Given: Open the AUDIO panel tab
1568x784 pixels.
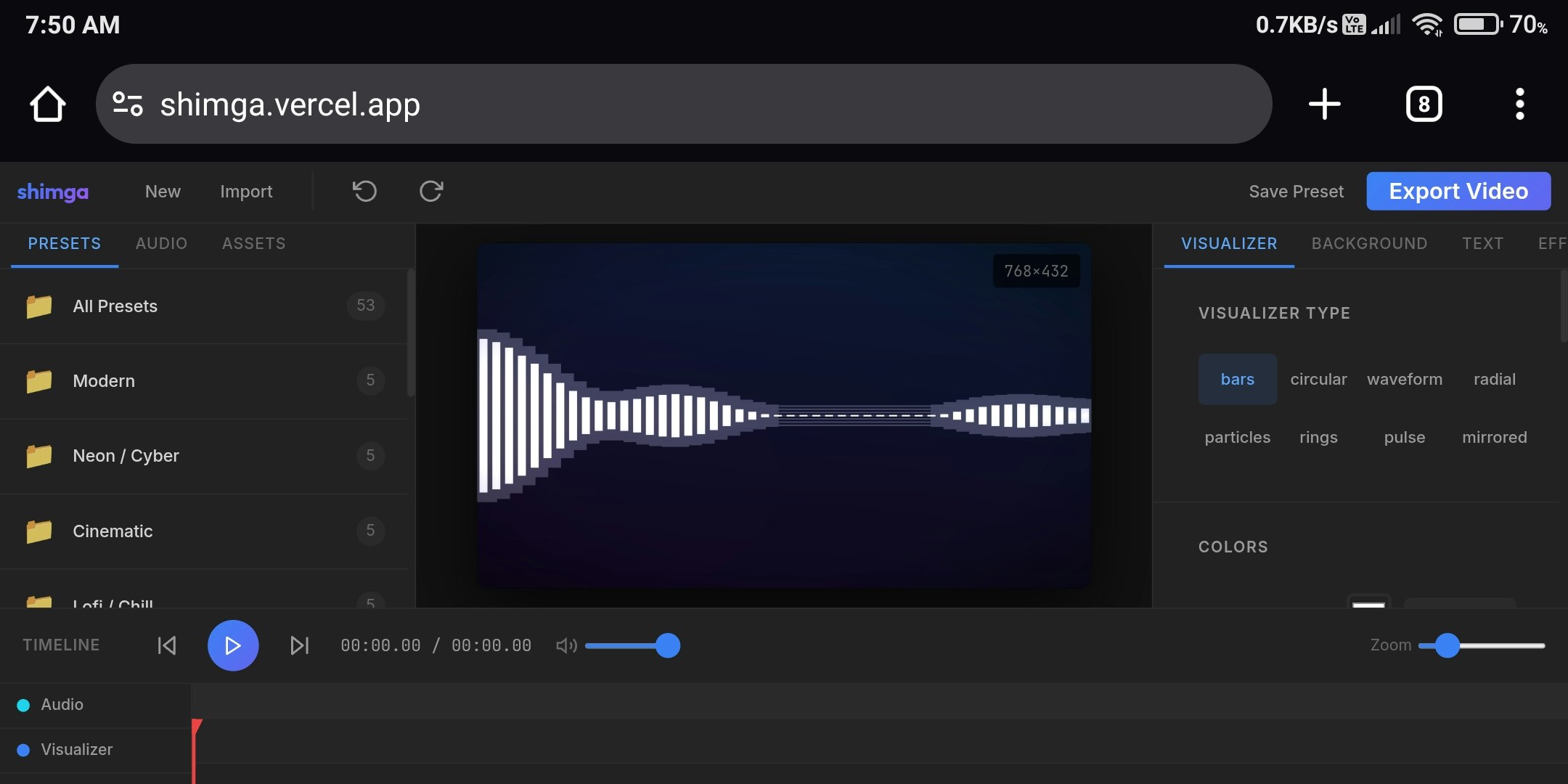Looking at the screenshot, I should click(x=160, y=243).
